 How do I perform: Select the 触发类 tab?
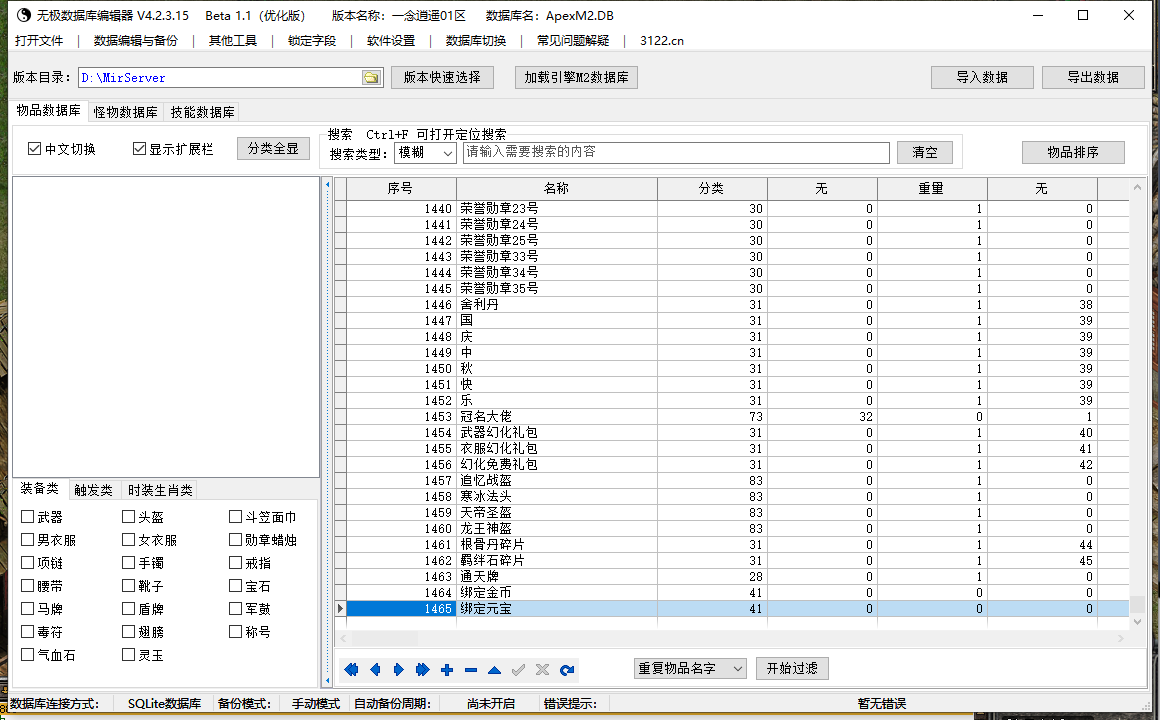click(93, 490)
